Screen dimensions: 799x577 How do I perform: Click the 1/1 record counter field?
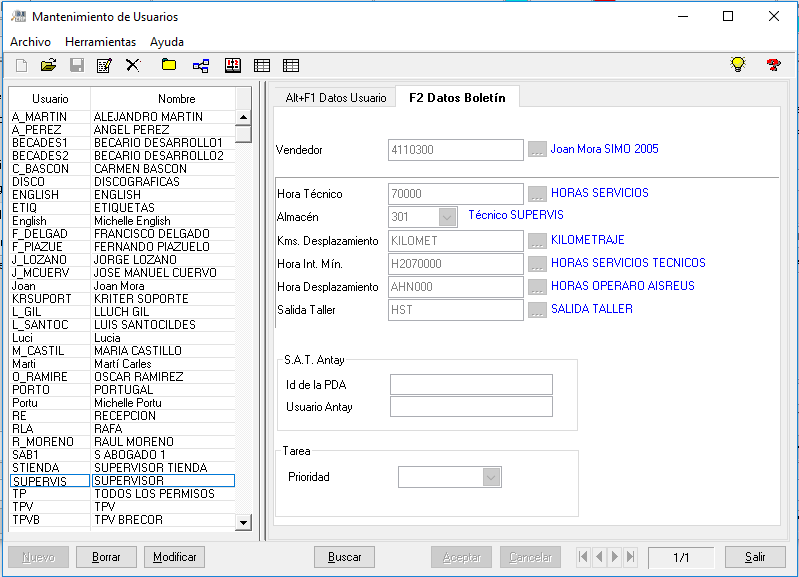(681, 557)
